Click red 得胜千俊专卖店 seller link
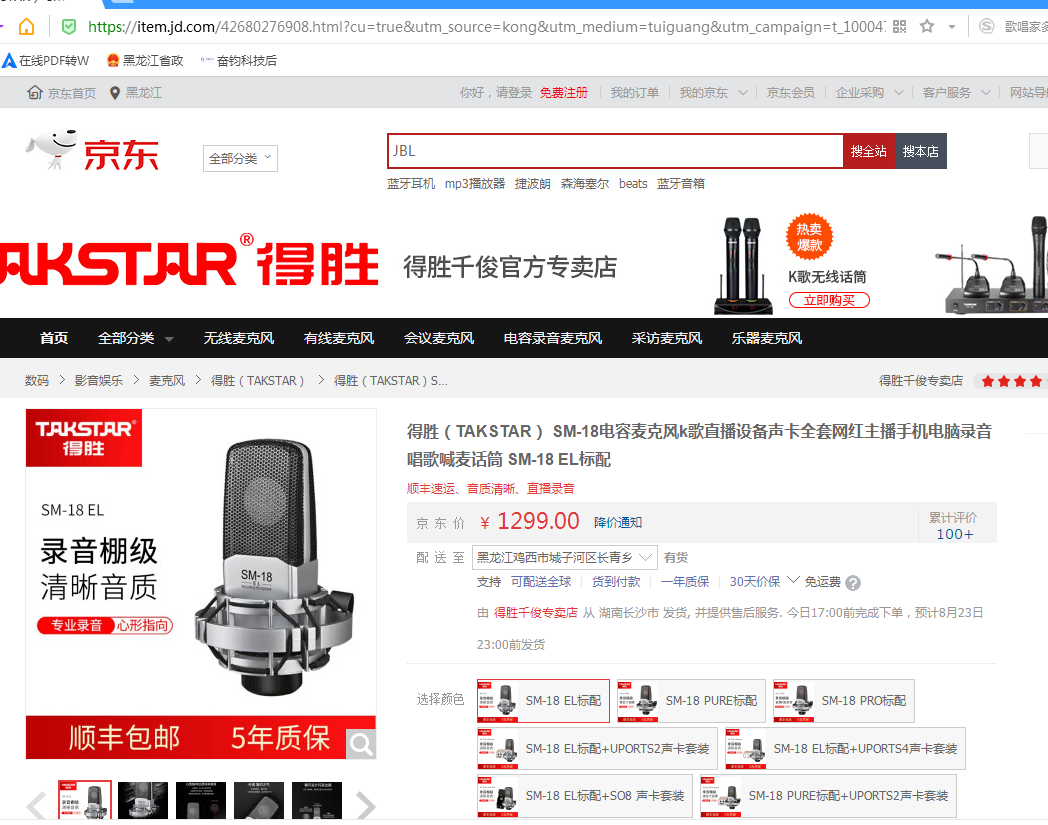Image resolution: width=1048 pixels, height=825 pixels. click(535, 612)
